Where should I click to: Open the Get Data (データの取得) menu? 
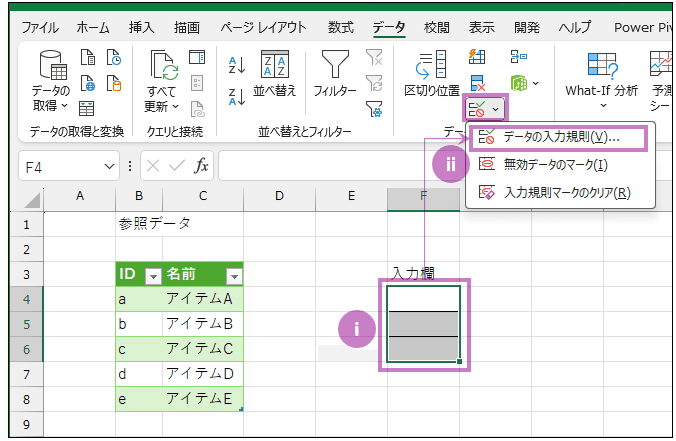[x=51, y=81]
